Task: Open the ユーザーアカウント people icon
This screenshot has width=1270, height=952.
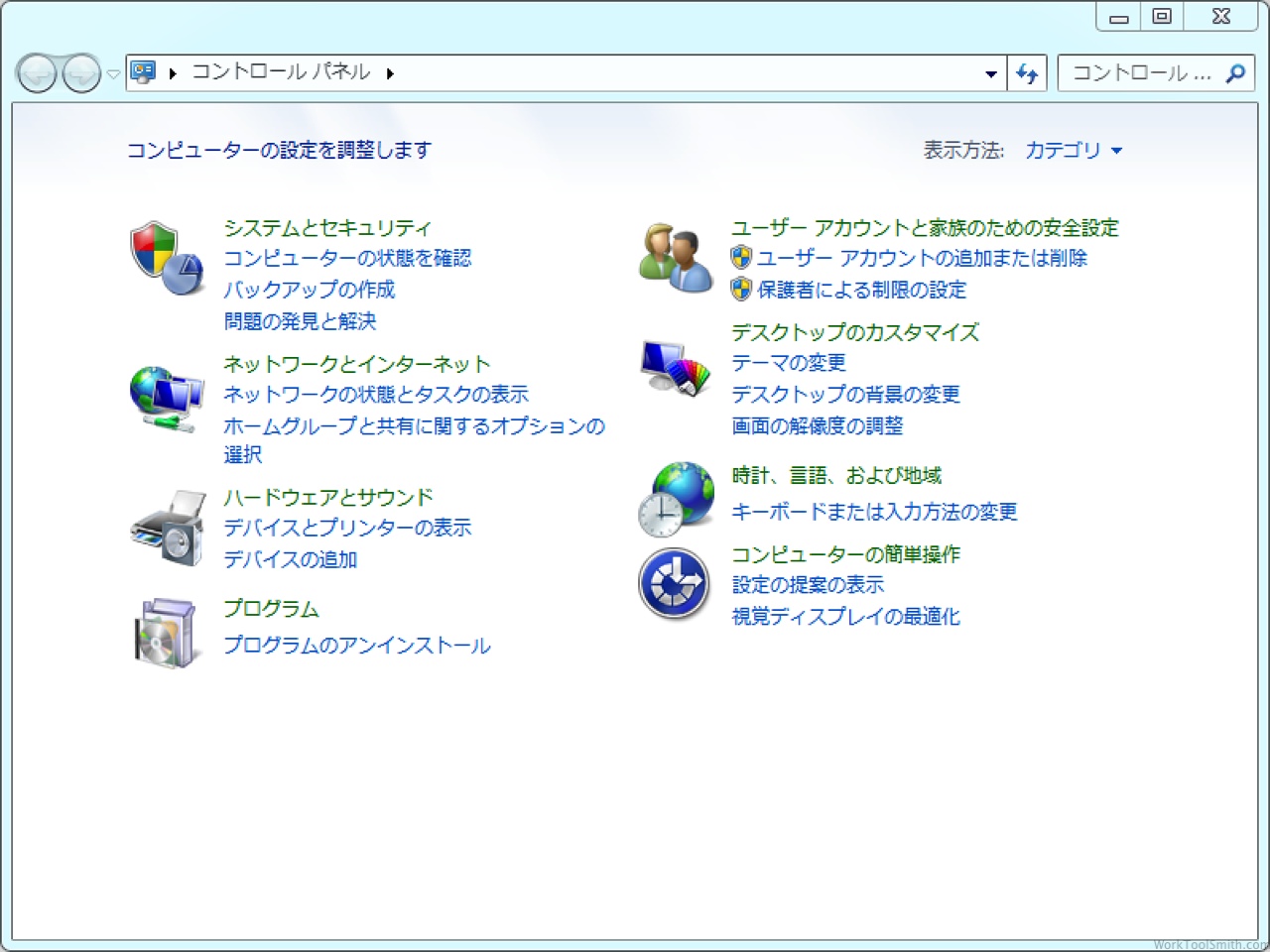Action: 676,258
